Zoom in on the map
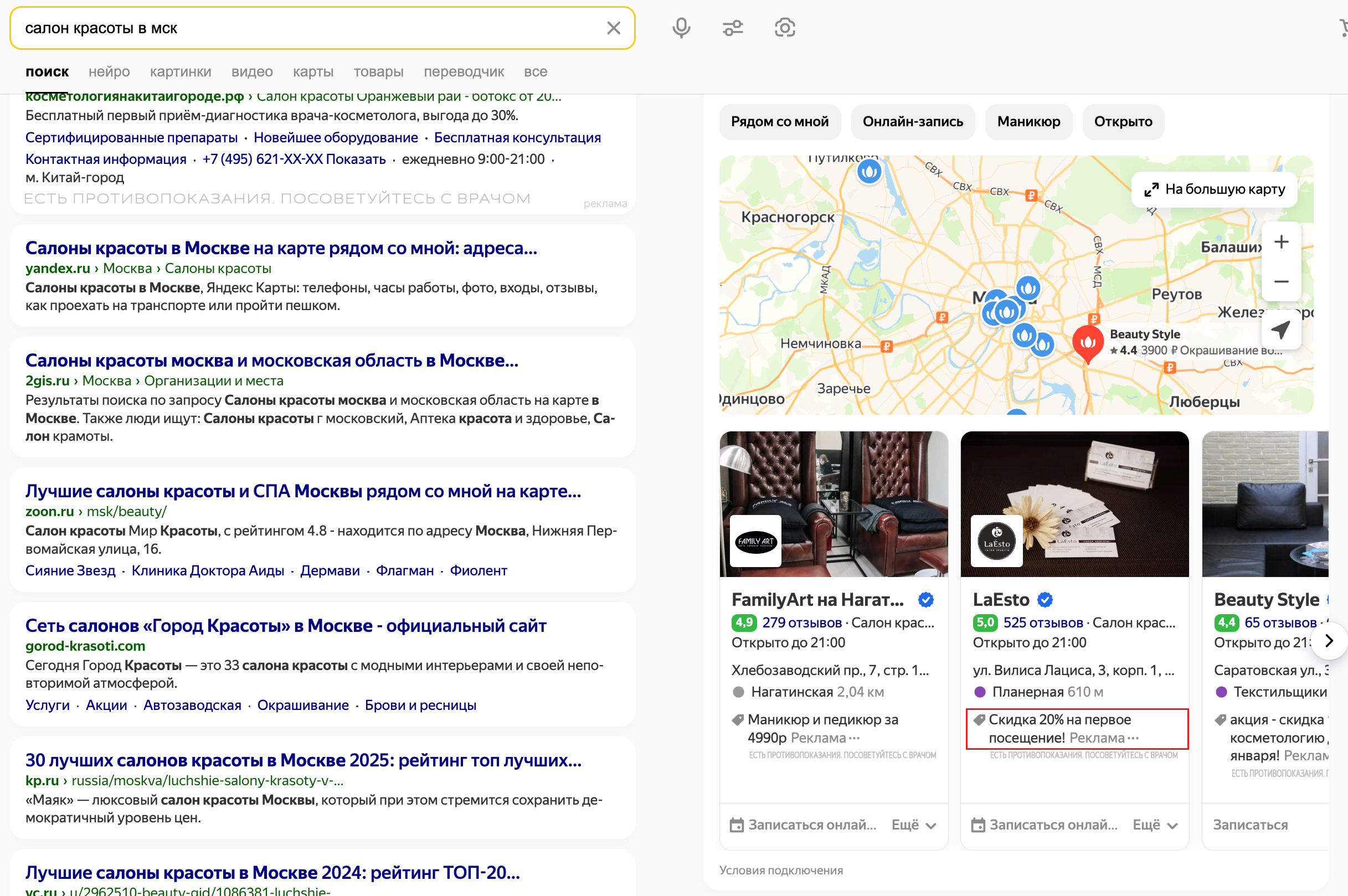1348x896 pixels. [x=1281, y=243]
